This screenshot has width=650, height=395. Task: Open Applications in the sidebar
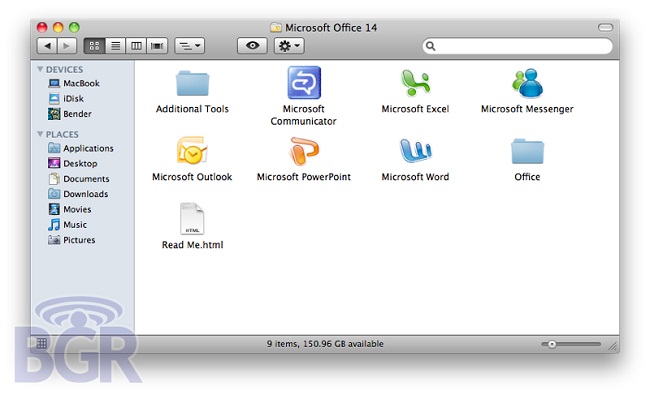[x=82, y=148]
